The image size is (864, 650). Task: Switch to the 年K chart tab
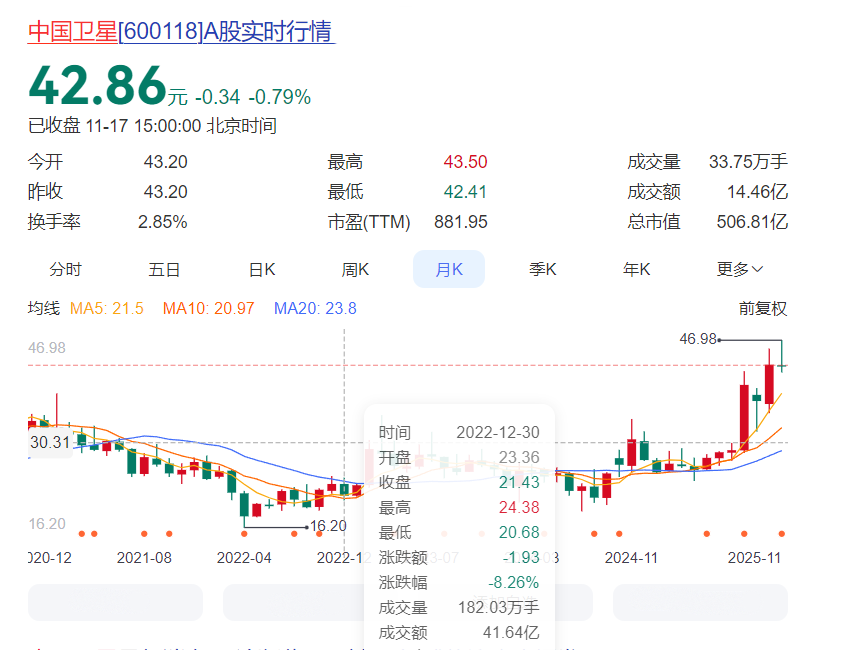click(636, 269)
